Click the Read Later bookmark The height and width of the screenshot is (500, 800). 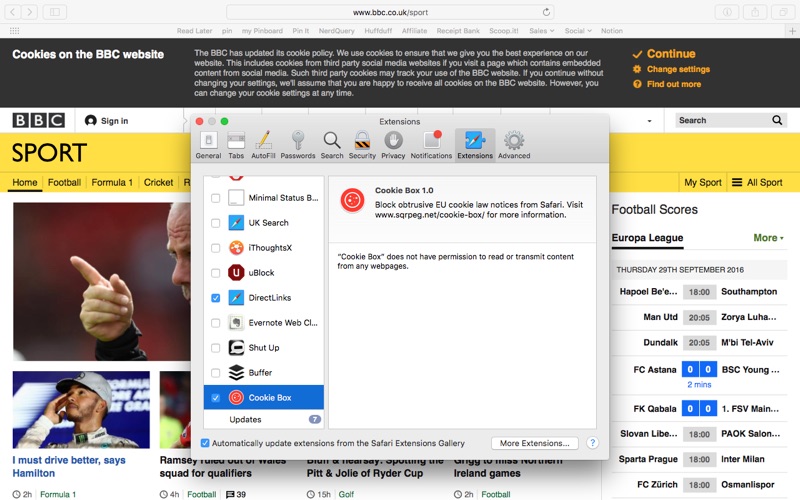point(194,31)
